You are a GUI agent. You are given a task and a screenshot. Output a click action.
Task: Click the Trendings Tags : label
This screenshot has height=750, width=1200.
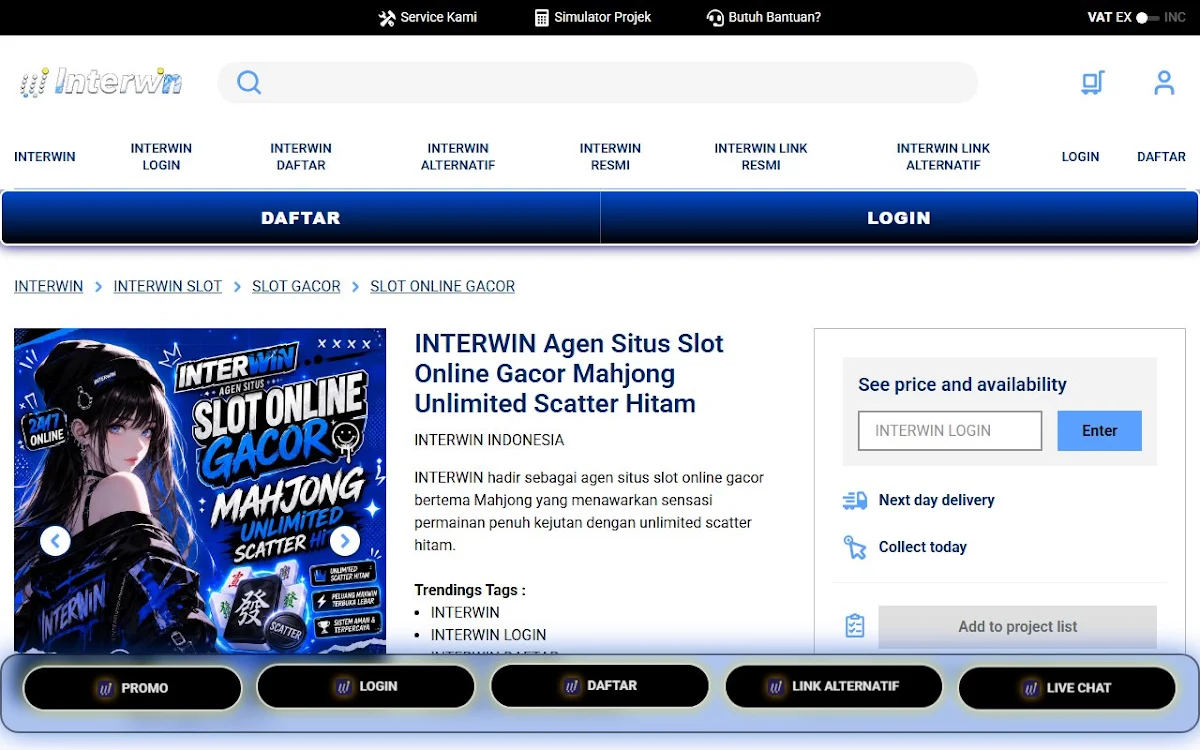[x=470, y=590]
